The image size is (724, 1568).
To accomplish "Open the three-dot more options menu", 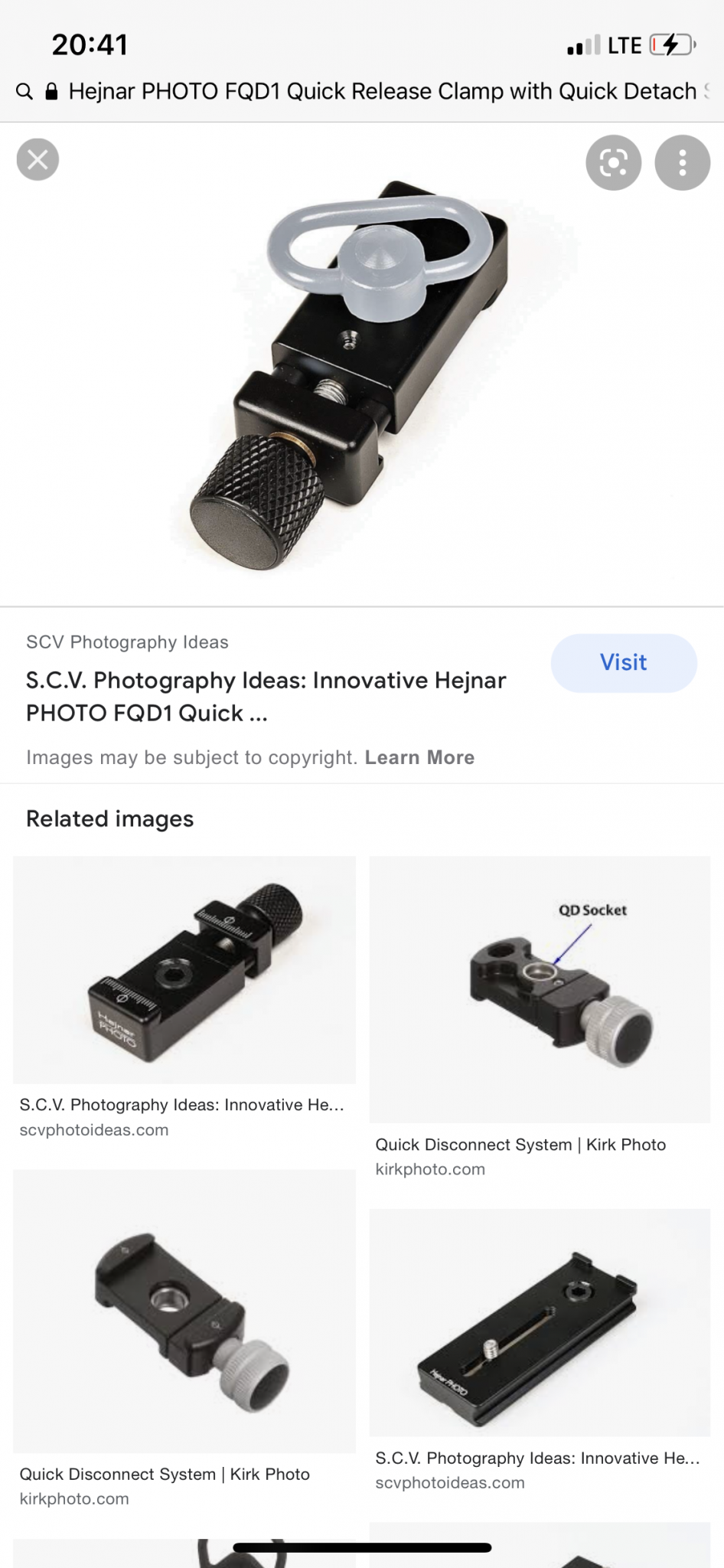I will (x=683, y=162).
